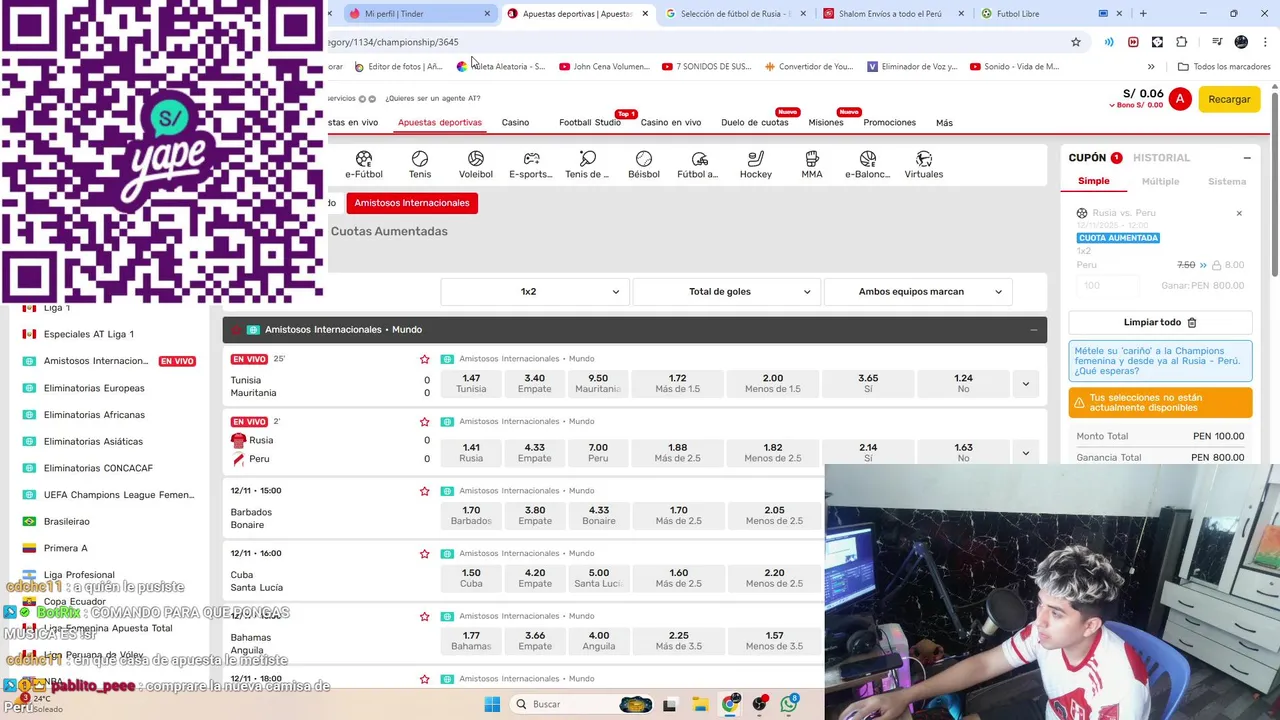
Task: Open WhatsApp from the Windows taskbar
Action: [789, 704]
